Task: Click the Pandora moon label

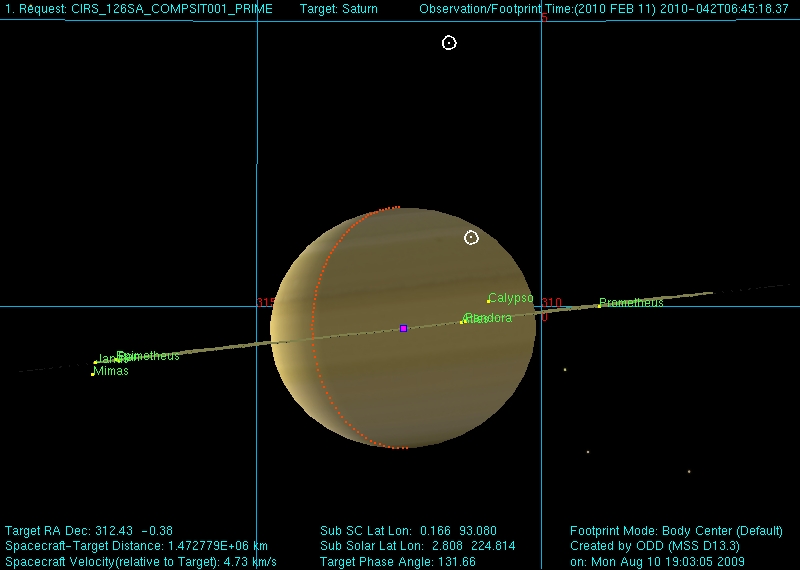Action: click(x=492, y=318)
